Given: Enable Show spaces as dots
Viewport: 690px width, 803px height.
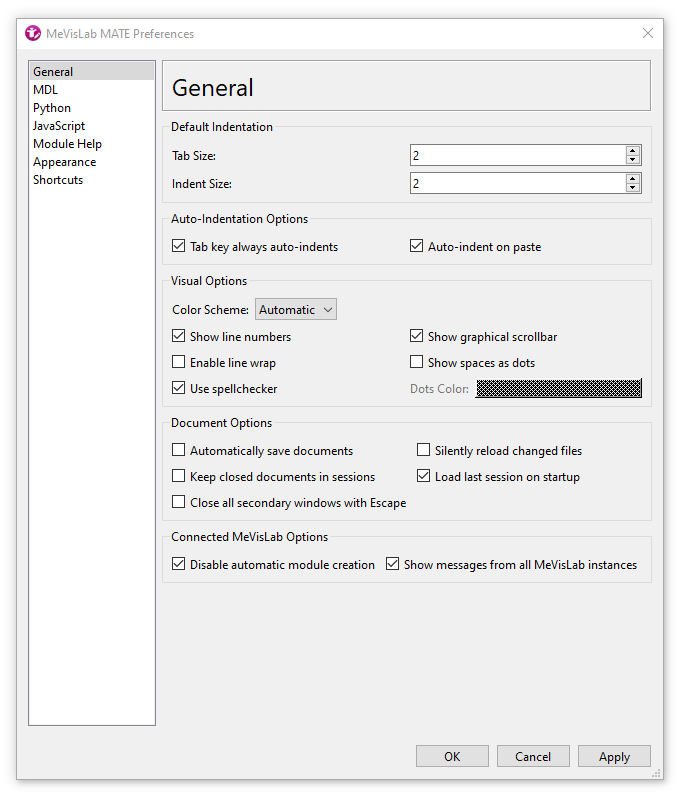Looking at the screenshot, I should pos(417,363).
